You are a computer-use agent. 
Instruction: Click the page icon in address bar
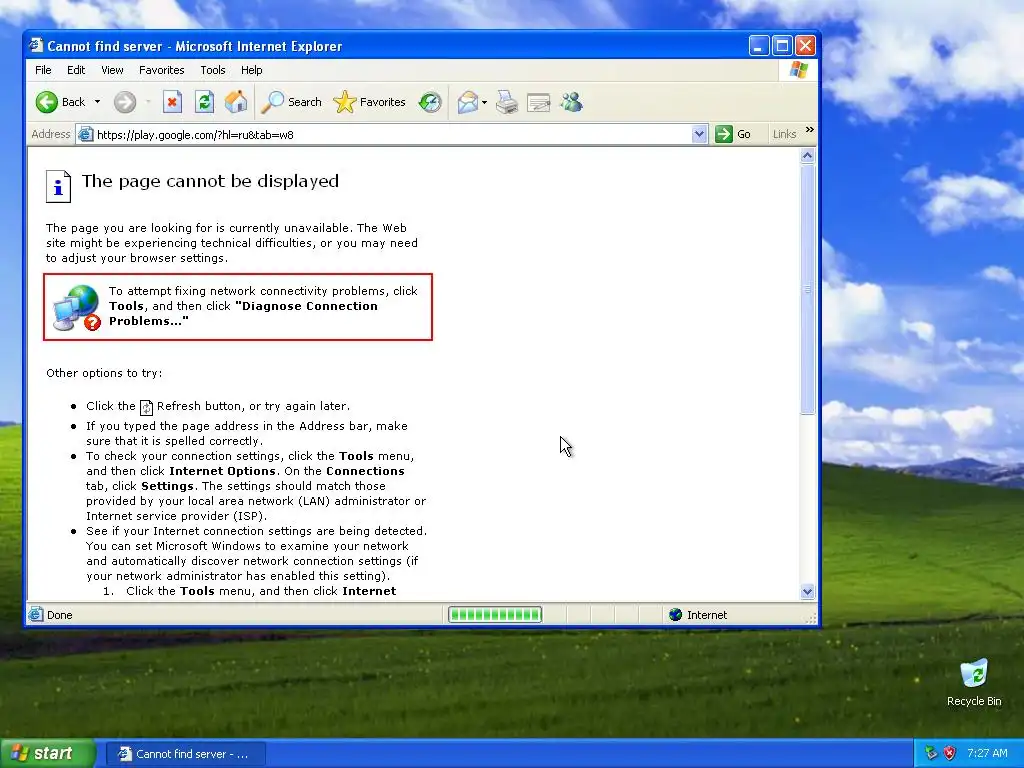pos(85,135)
